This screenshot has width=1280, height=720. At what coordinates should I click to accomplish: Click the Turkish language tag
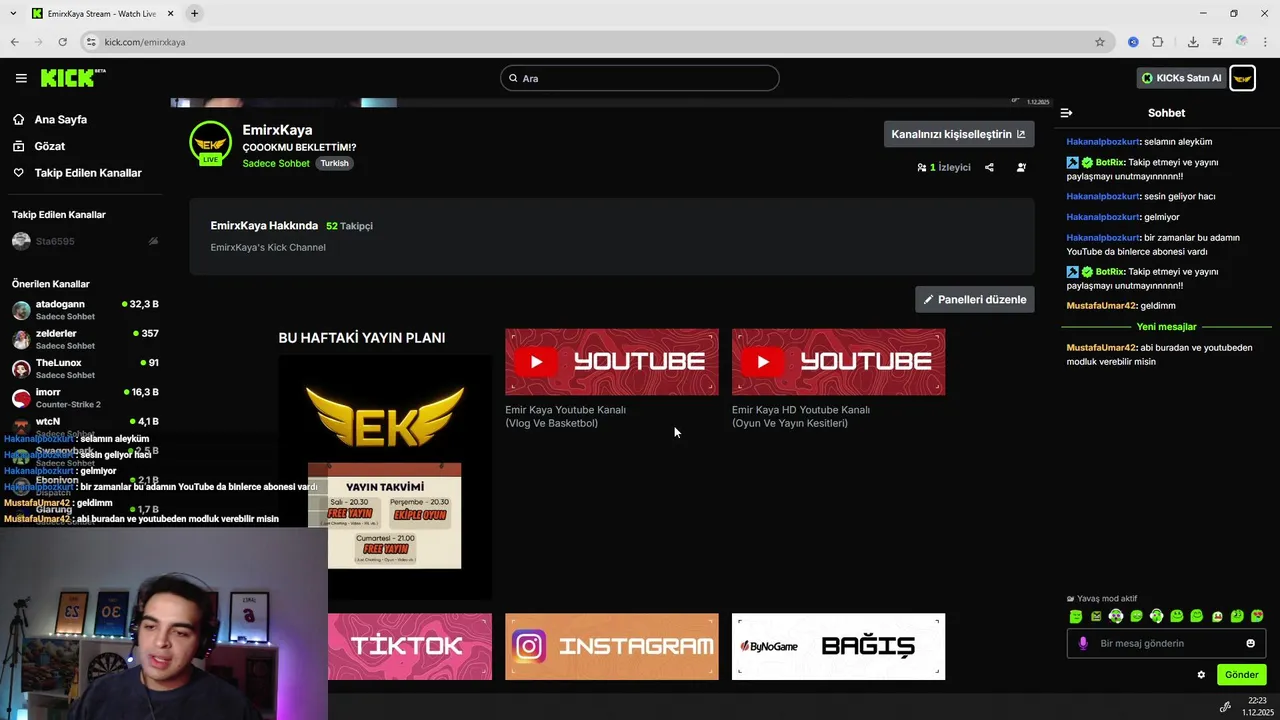point(334,163)
